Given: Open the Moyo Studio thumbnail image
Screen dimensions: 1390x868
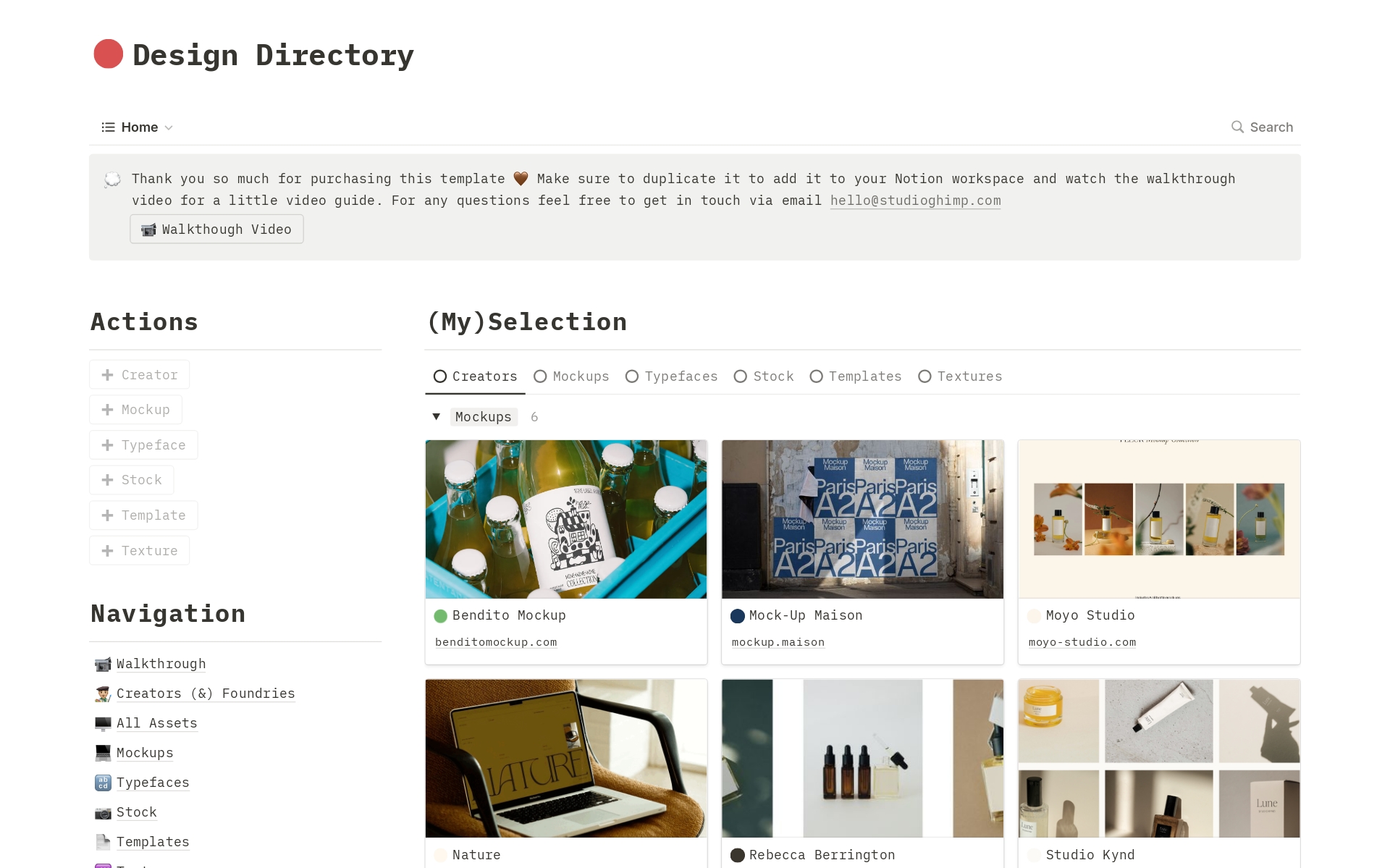Looking at the screenshot, I should [1159, 519].
